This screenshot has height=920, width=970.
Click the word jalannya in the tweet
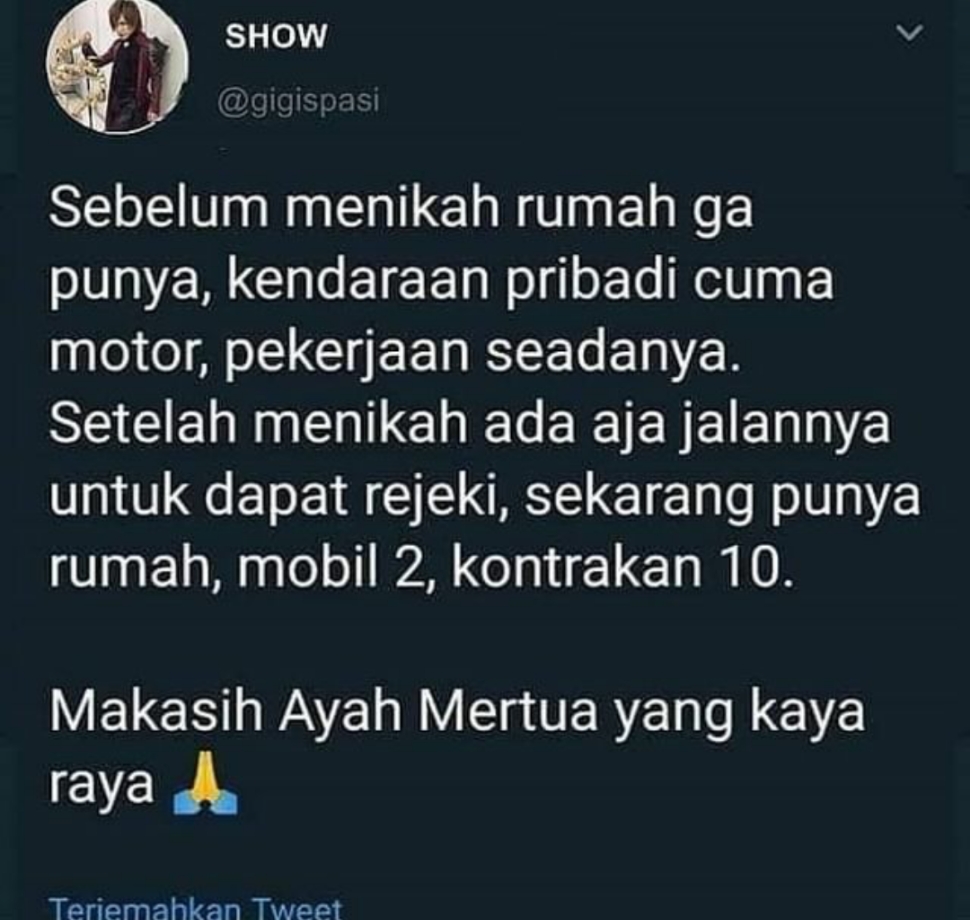786,425
